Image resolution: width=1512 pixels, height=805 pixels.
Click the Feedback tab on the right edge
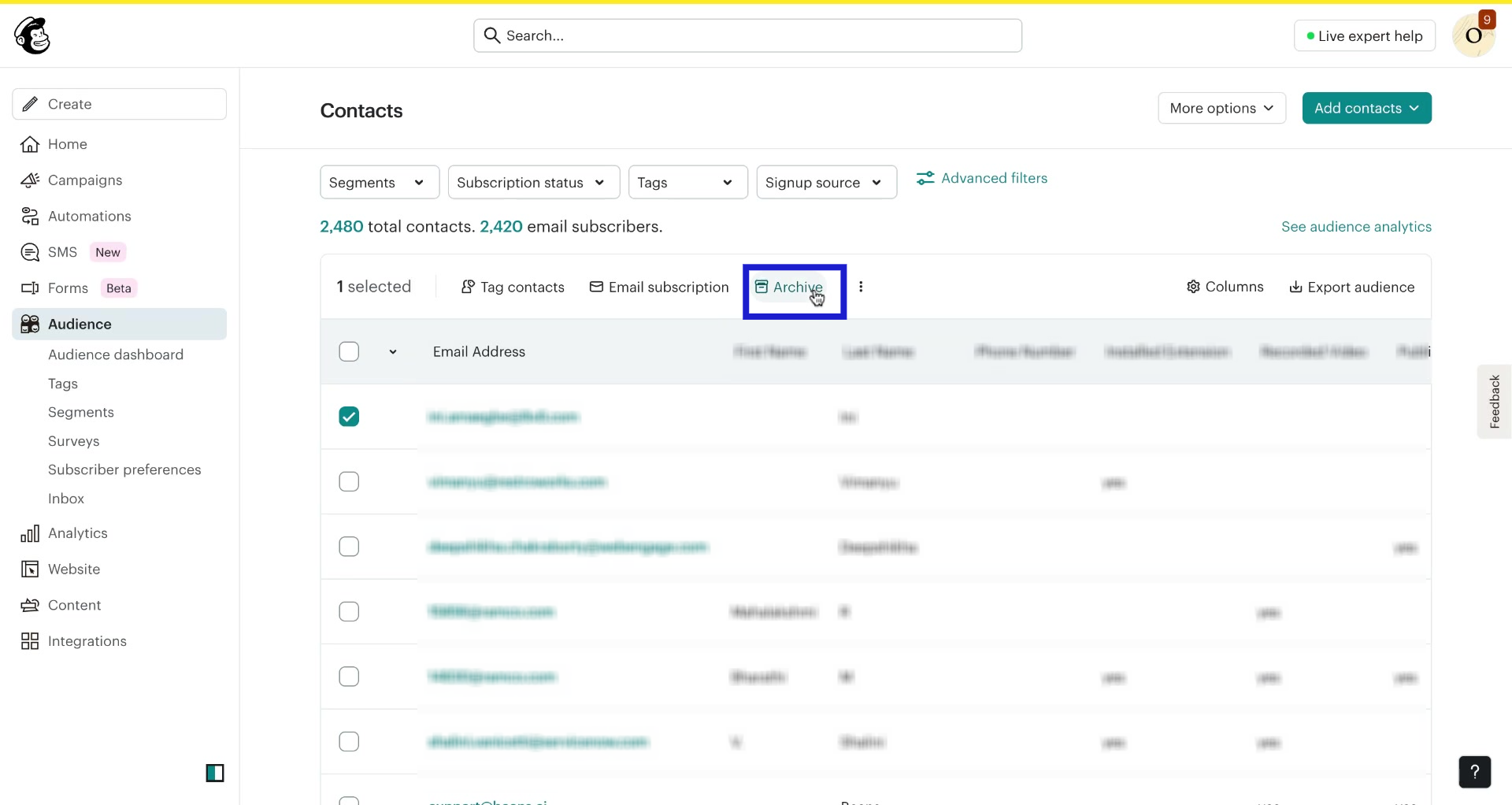pos(1495,401)
